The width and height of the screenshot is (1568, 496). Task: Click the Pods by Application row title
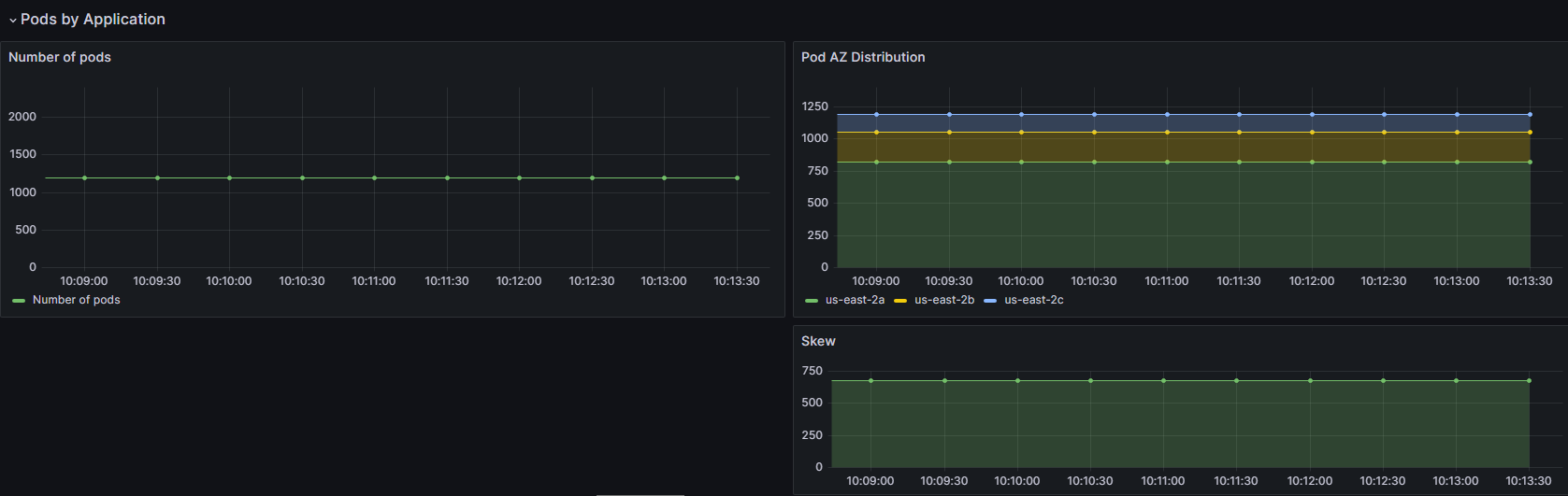pos(93,20)
